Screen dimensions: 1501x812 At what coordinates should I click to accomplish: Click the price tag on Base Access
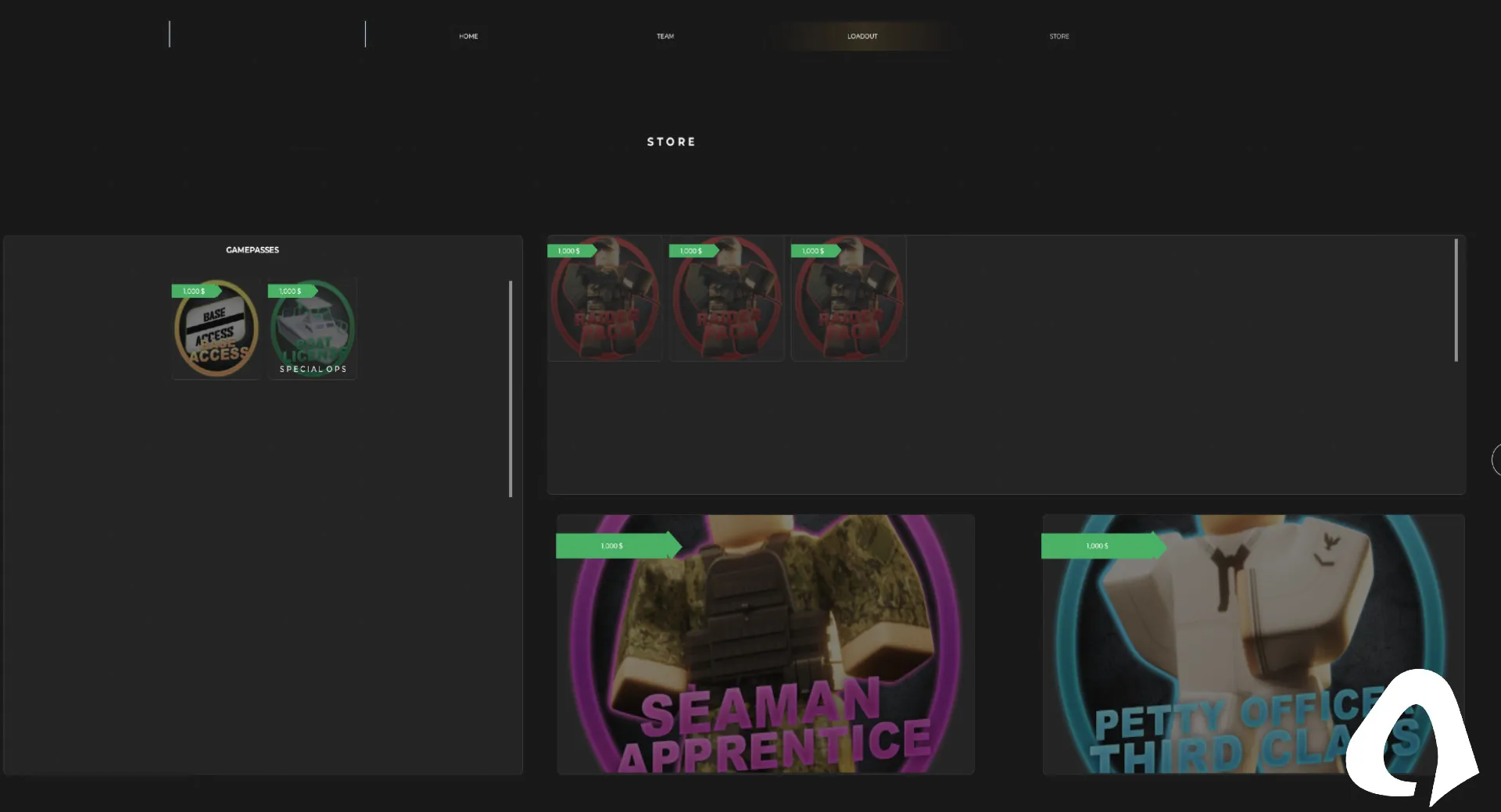[x=194, y=291]
